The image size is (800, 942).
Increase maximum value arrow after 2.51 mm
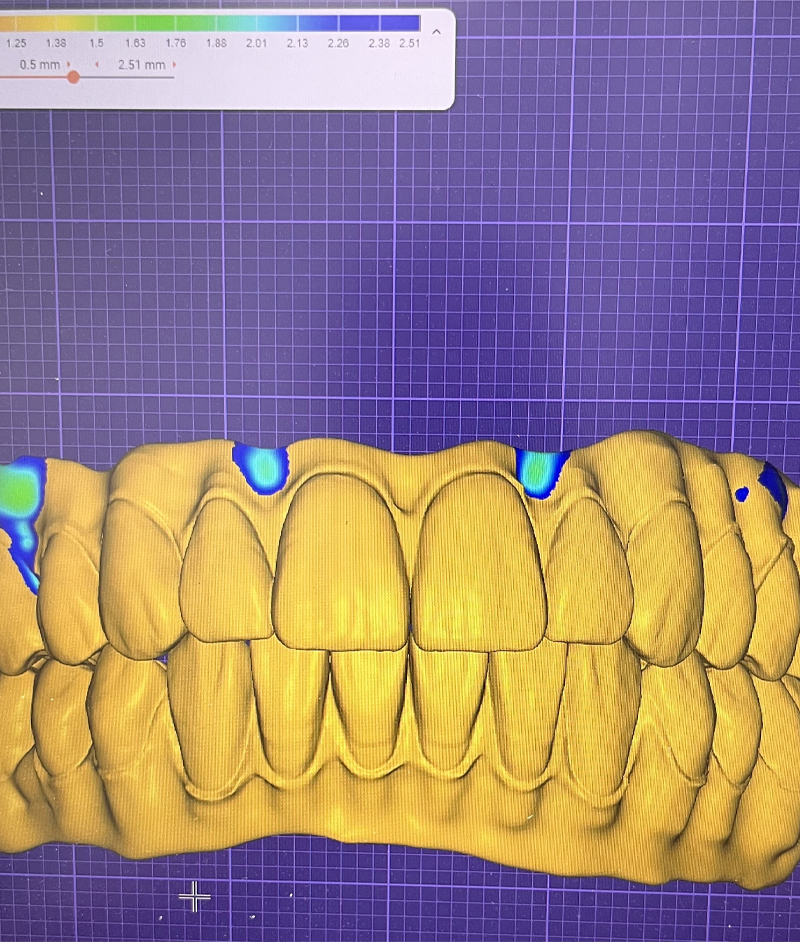coord(174,64)
